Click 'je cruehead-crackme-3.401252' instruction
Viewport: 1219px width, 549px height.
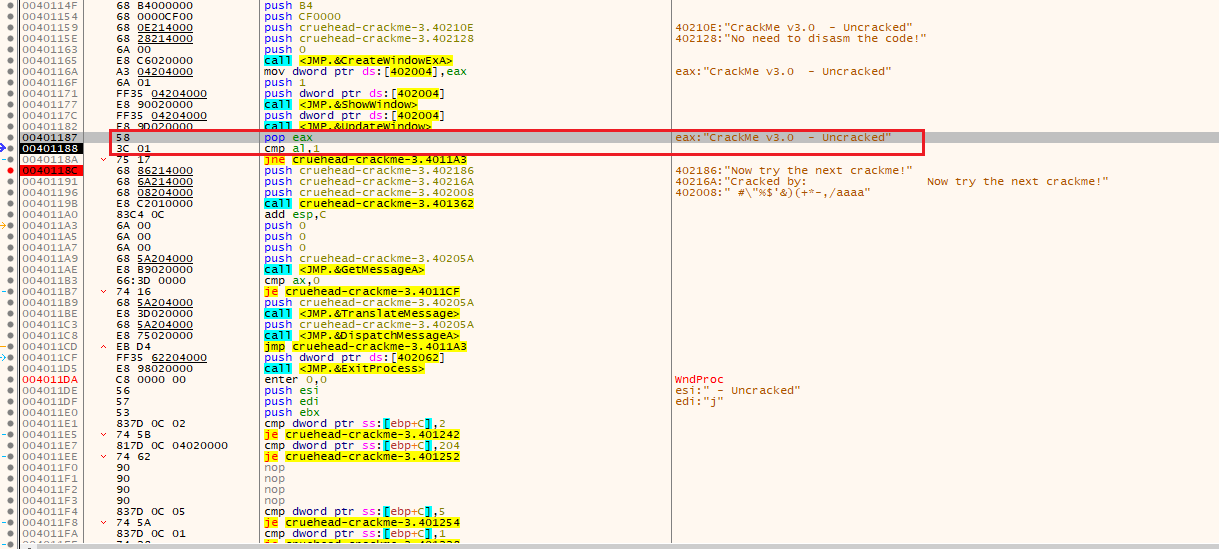(x=362, y=456)
